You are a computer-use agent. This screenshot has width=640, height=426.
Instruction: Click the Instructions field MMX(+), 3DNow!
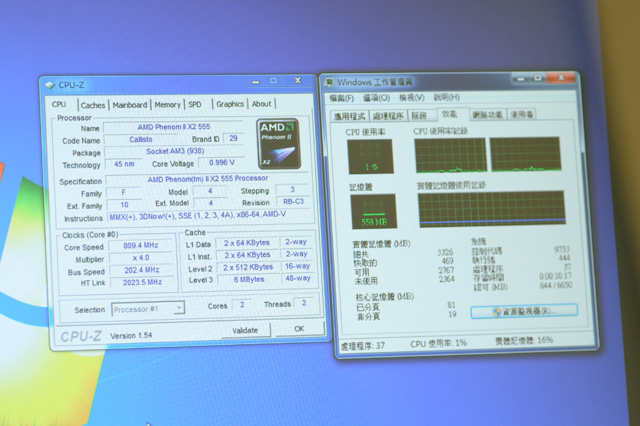[209, 216]
